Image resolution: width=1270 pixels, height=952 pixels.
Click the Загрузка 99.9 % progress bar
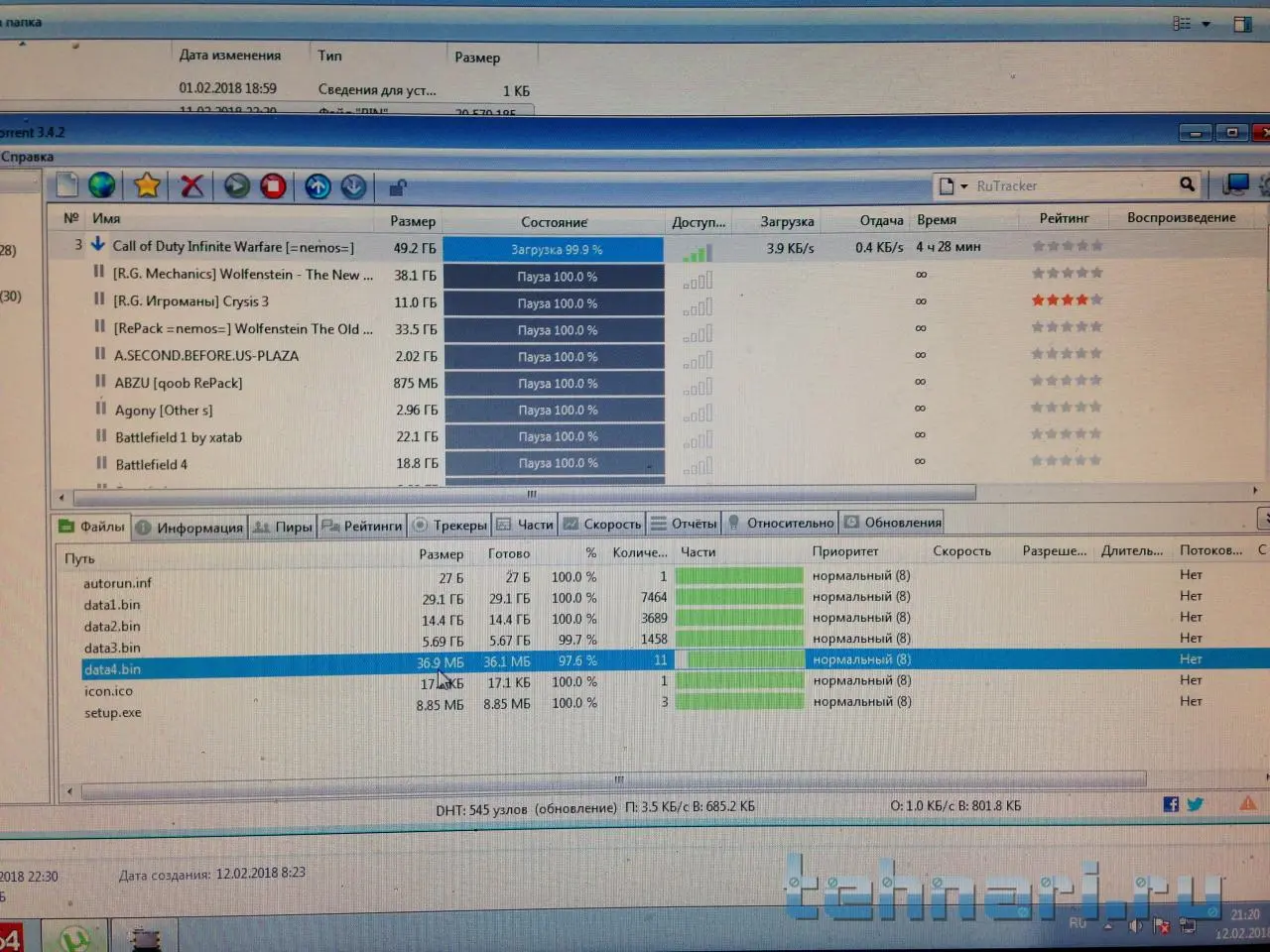pyautogui.click(x=554, y=250)
